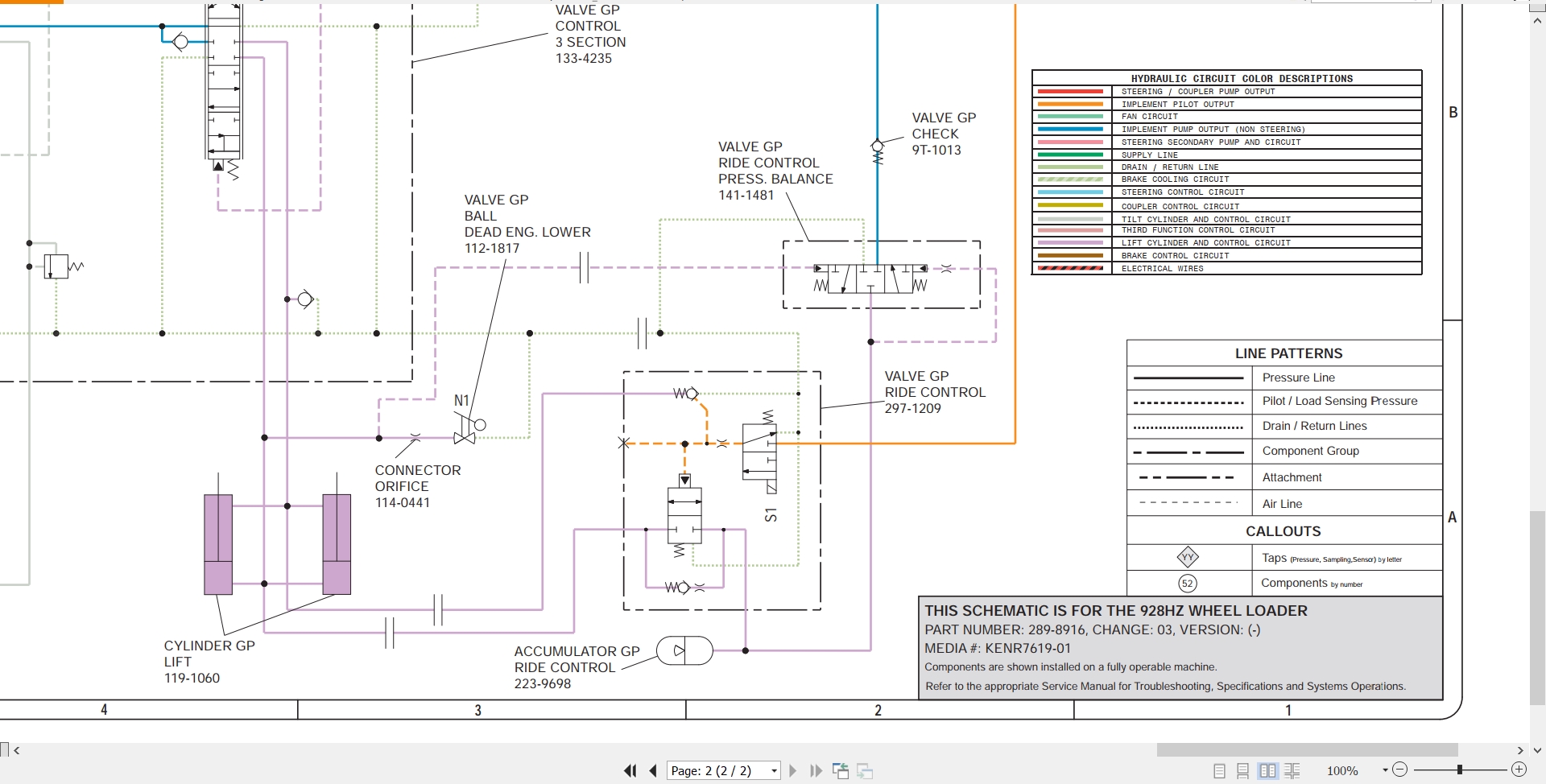The width and height of the screenshot is (1546, 784).
Task: Click the grid row letter B
Action: (1453, 113)
